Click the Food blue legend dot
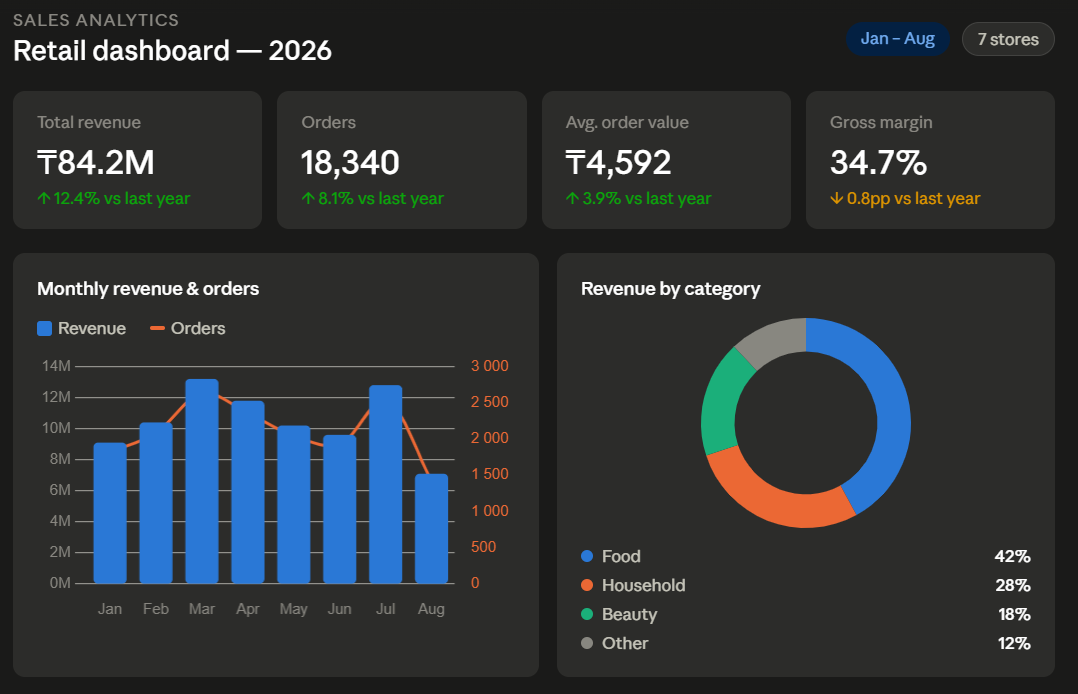Screen dimensions: 1078x694 coord(587,556)
